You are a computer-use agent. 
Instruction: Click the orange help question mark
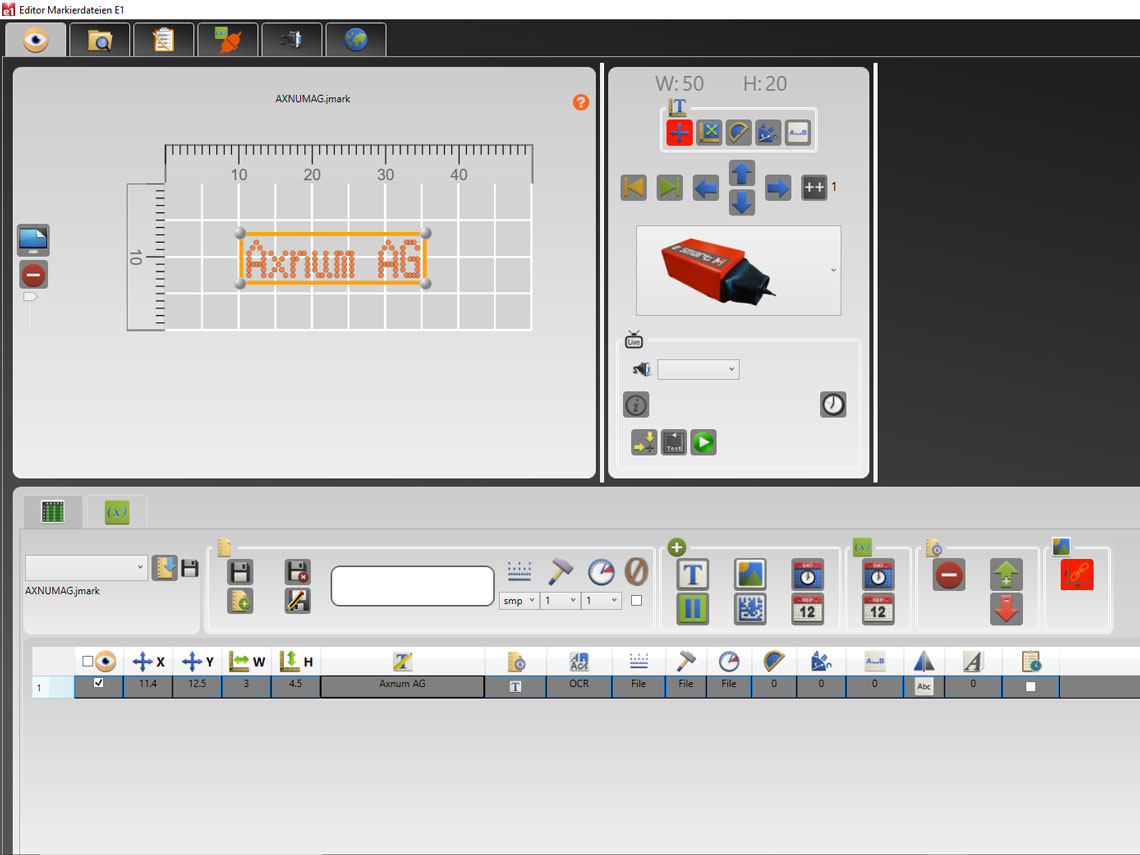pyautogui.click(x=581, y=102)
